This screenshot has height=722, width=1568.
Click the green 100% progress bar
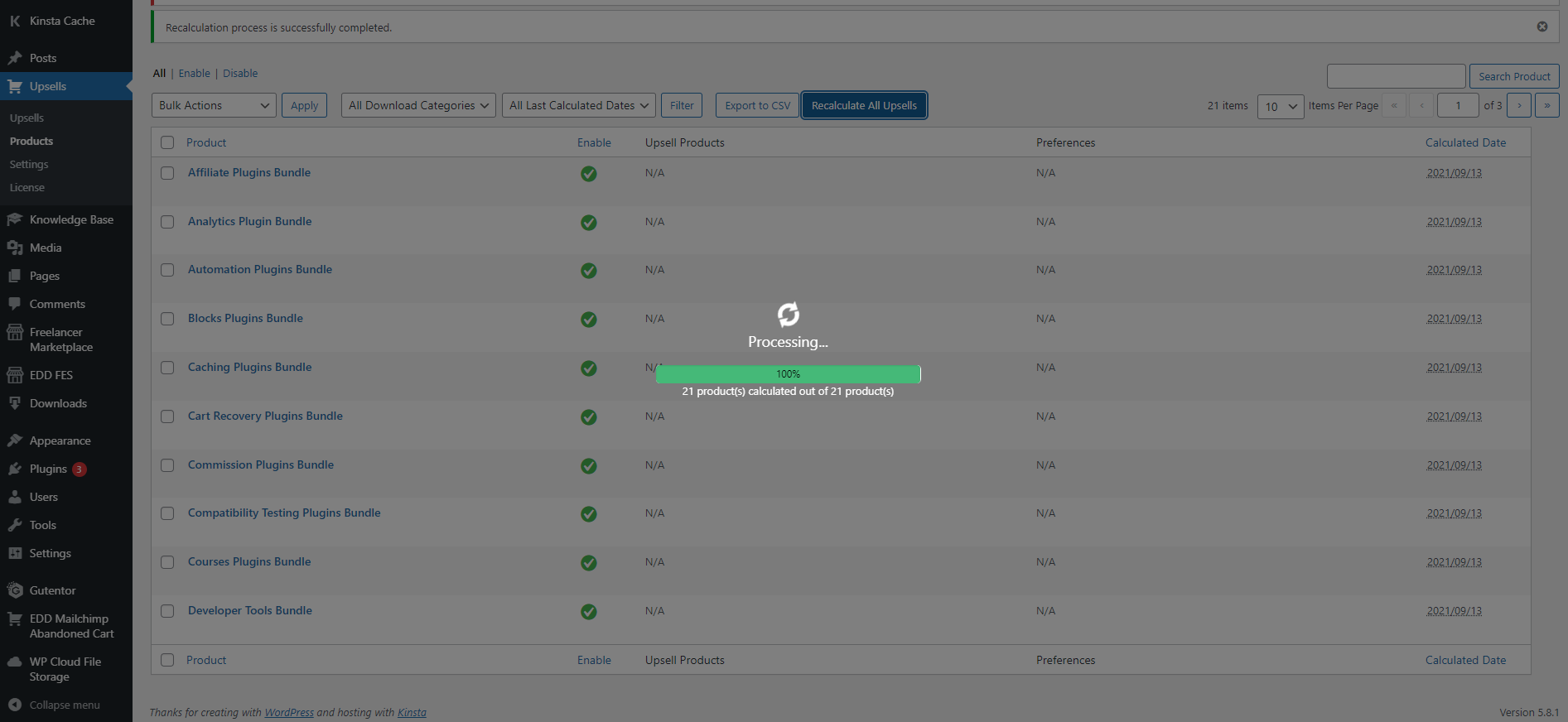pyautogui.click(x=788, y=374)
